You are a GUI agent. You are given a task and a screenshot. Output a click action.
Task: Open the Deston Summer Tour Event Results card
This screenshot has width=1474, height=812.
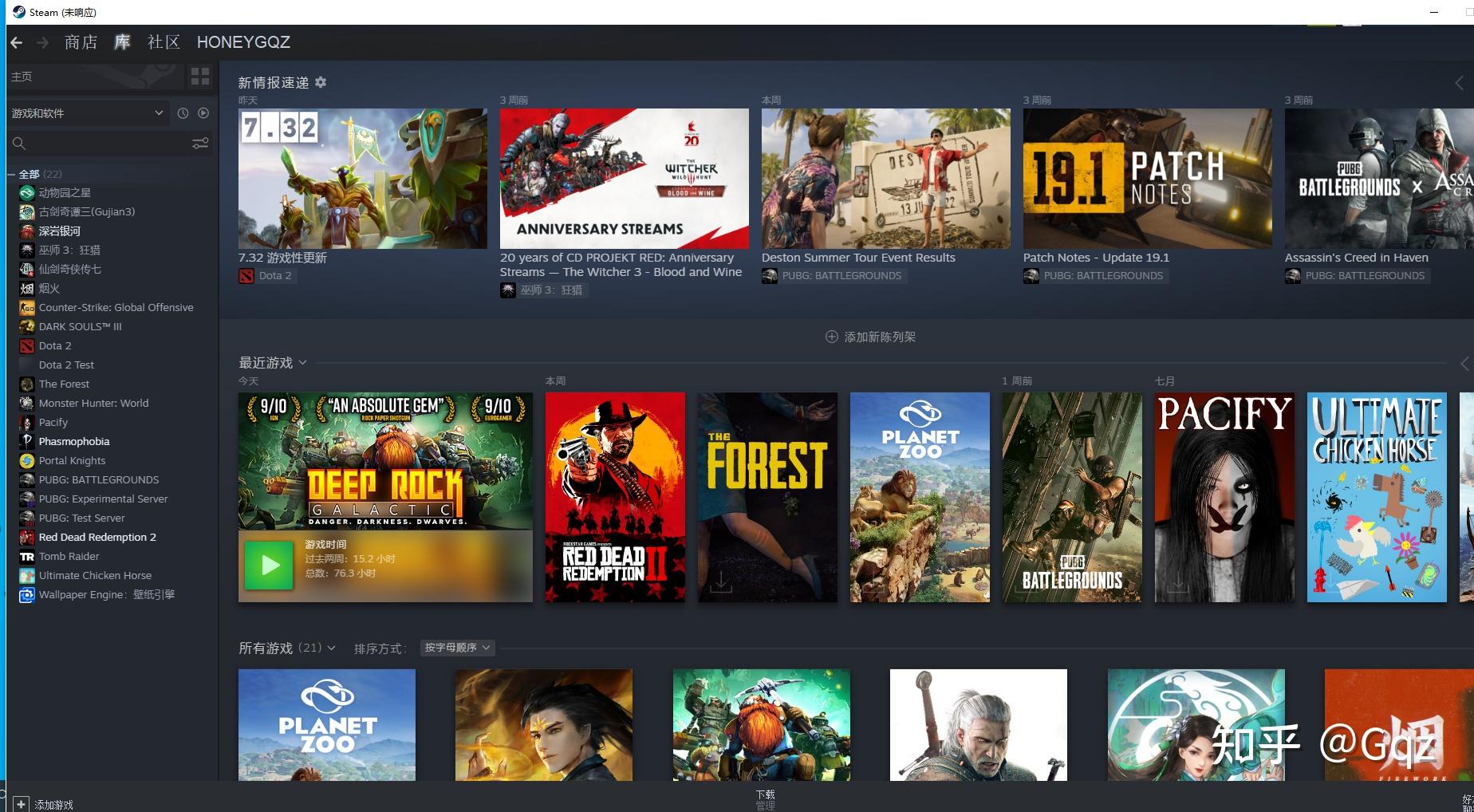pyautogui.click(x=885, y=179)
